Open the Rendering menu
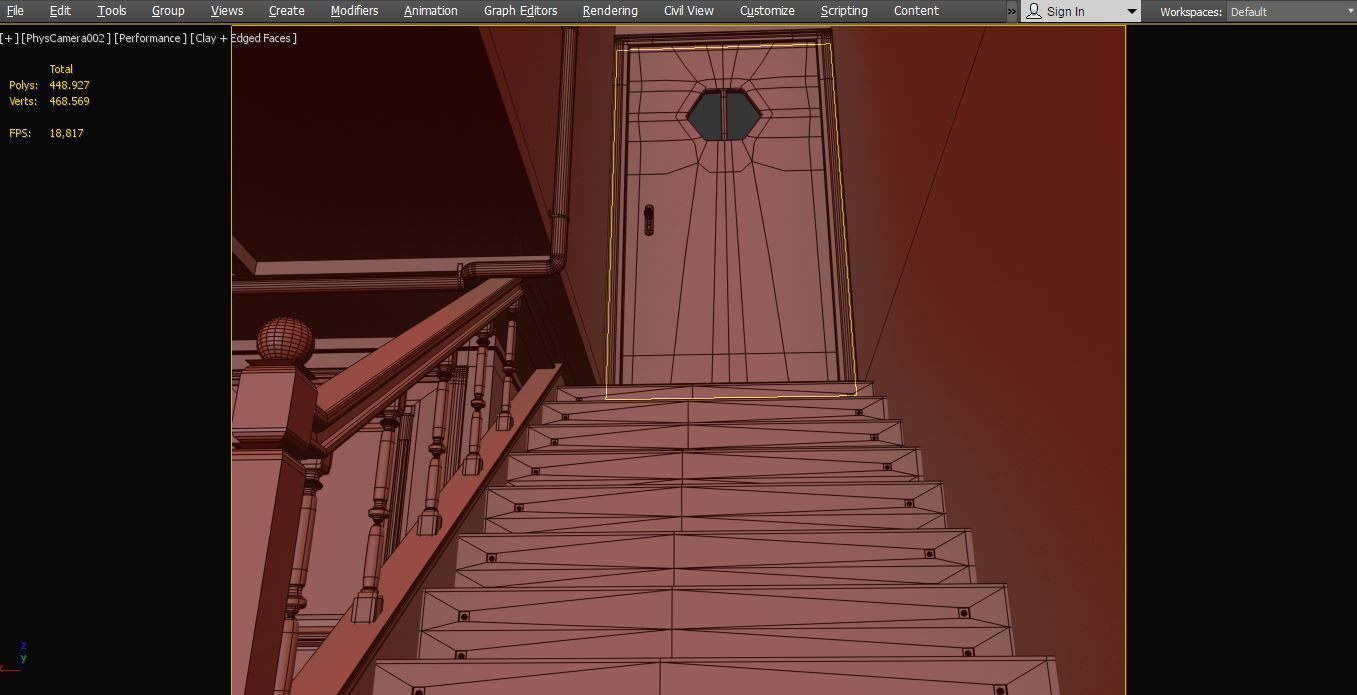 tap(610, 11)
